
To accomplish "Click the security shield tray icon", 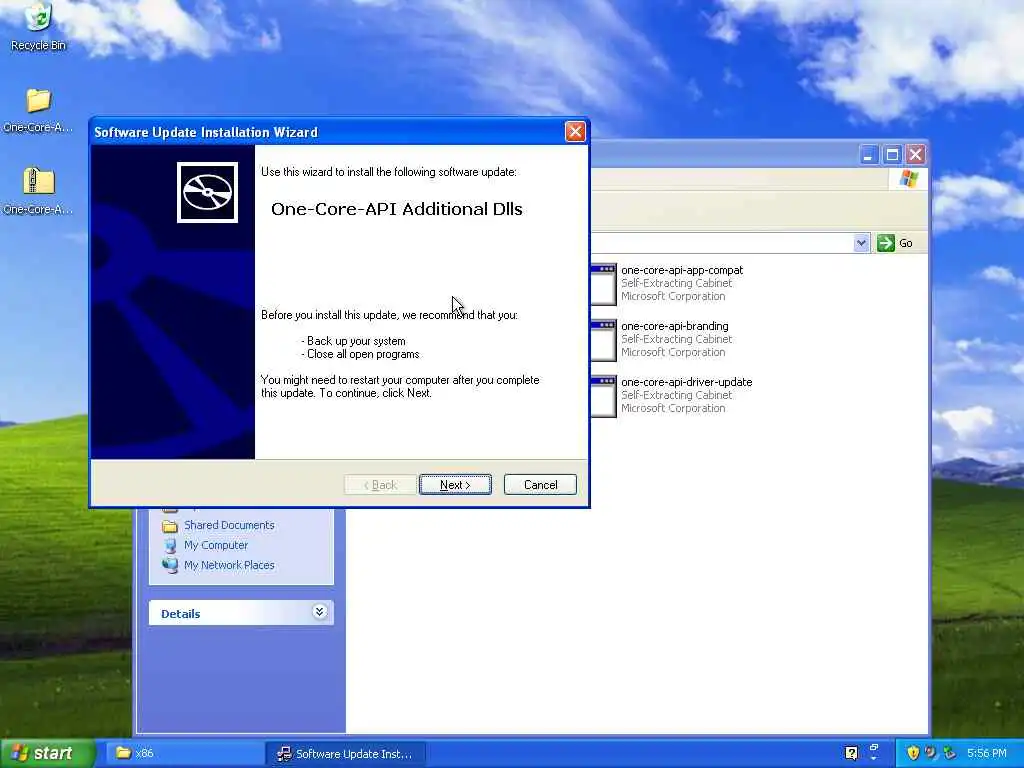I will pyautogui.click(x=913, y=753).
